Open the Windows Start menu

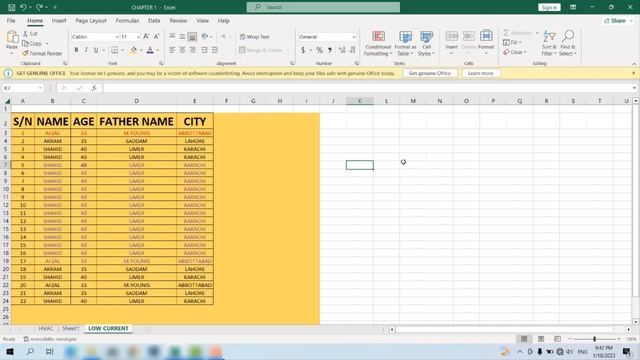click(10, 351)
